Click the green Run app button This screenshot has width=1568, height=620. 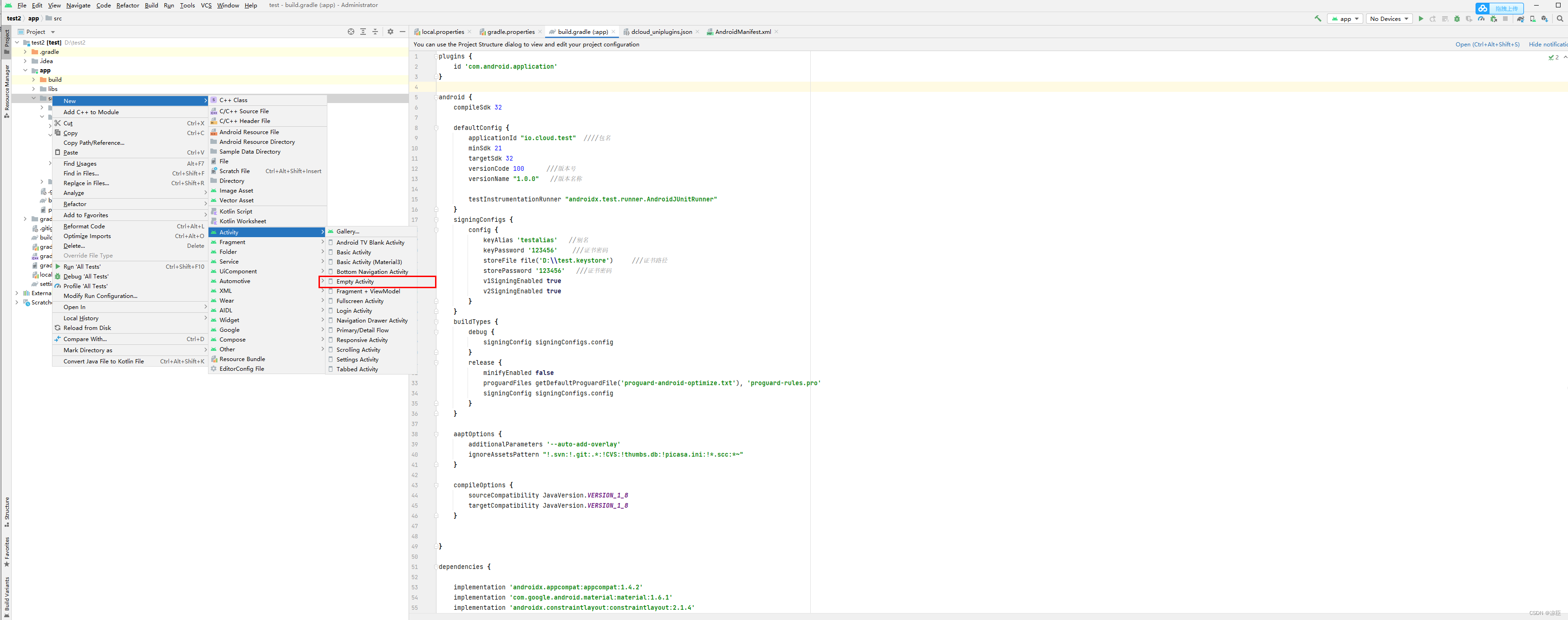1421,19
